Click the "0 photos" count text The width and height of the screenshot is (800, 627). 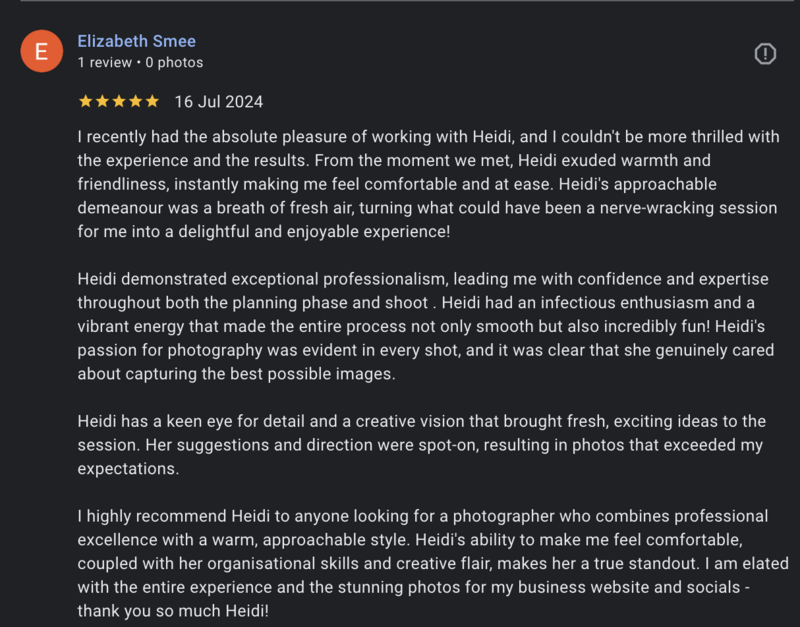tap(174, 62)
